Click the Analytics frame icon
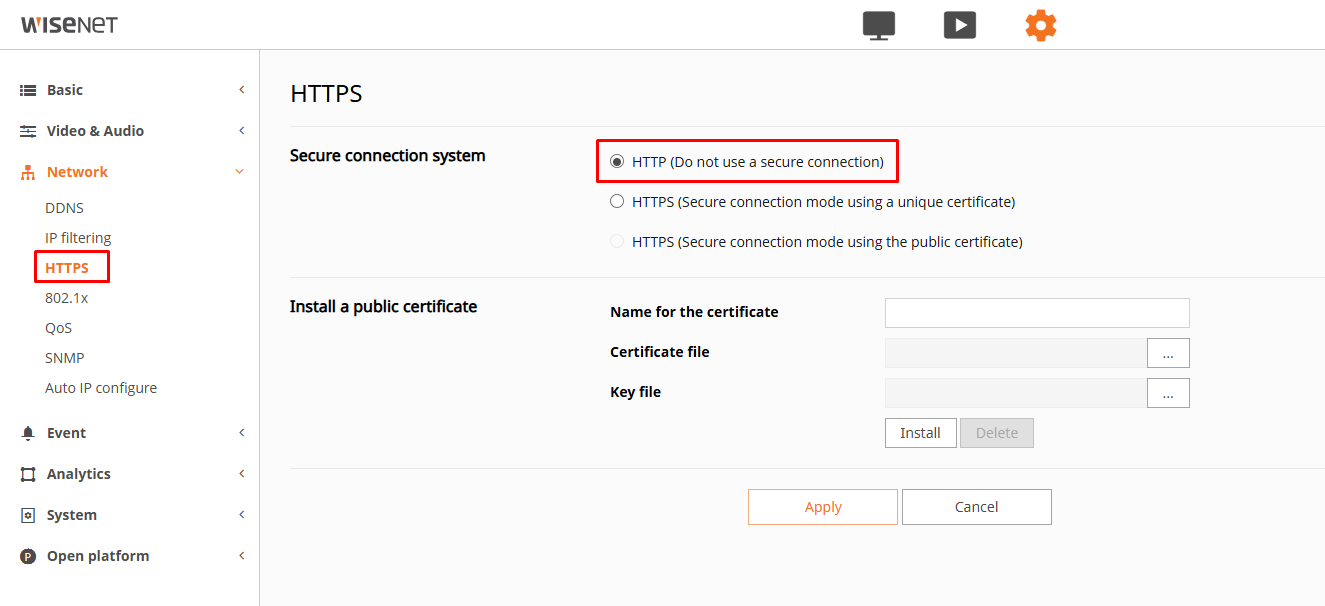1325x606 pixels. coord(28,474)
